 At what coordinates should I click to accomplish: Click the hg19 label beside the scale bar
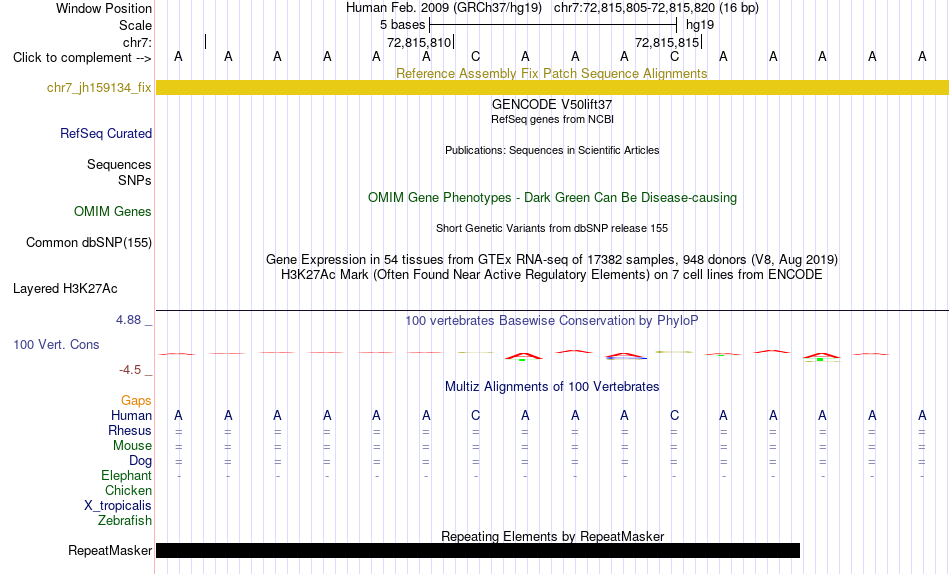pos(700,25)
